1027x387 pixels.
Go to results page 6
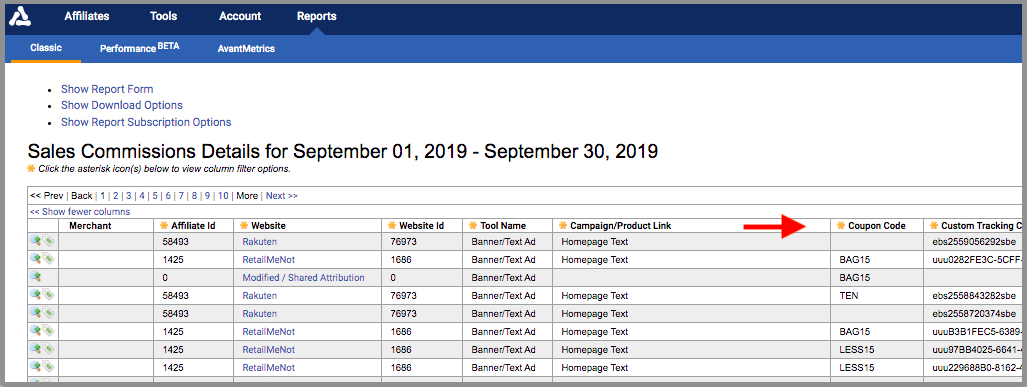coord(168,196)
